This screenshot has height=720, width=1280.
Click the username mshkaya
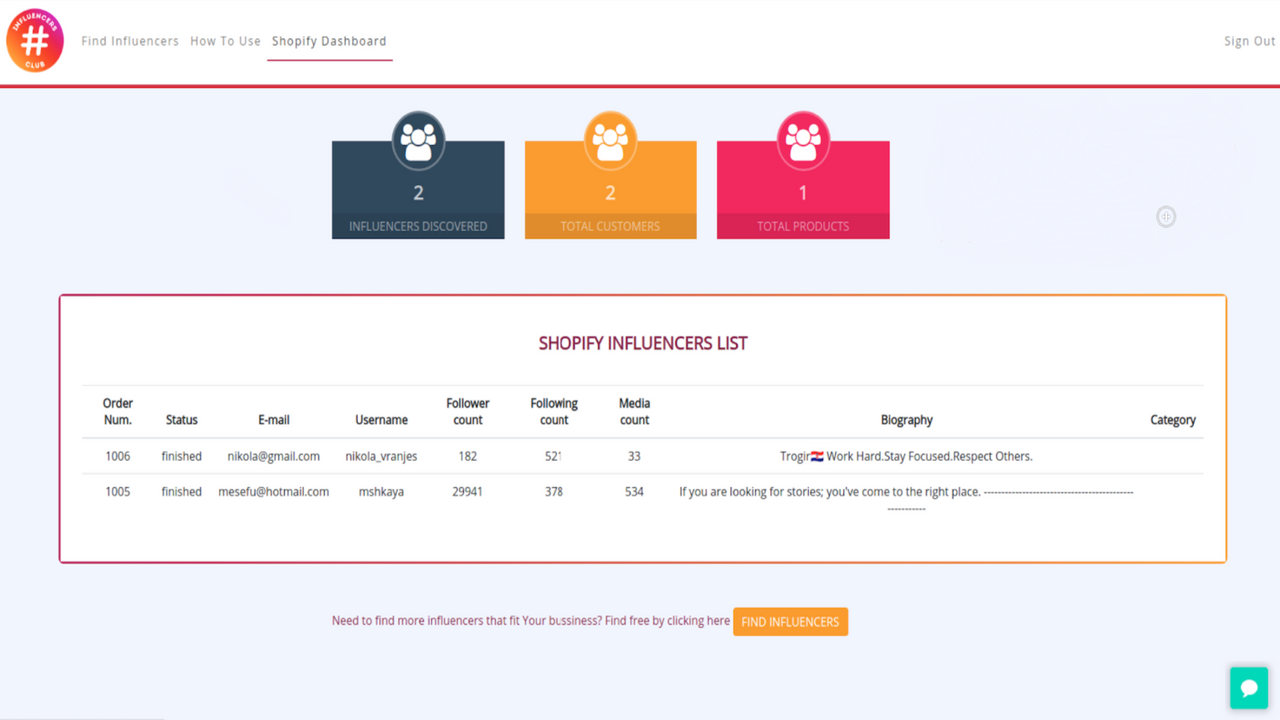(381, 492)
